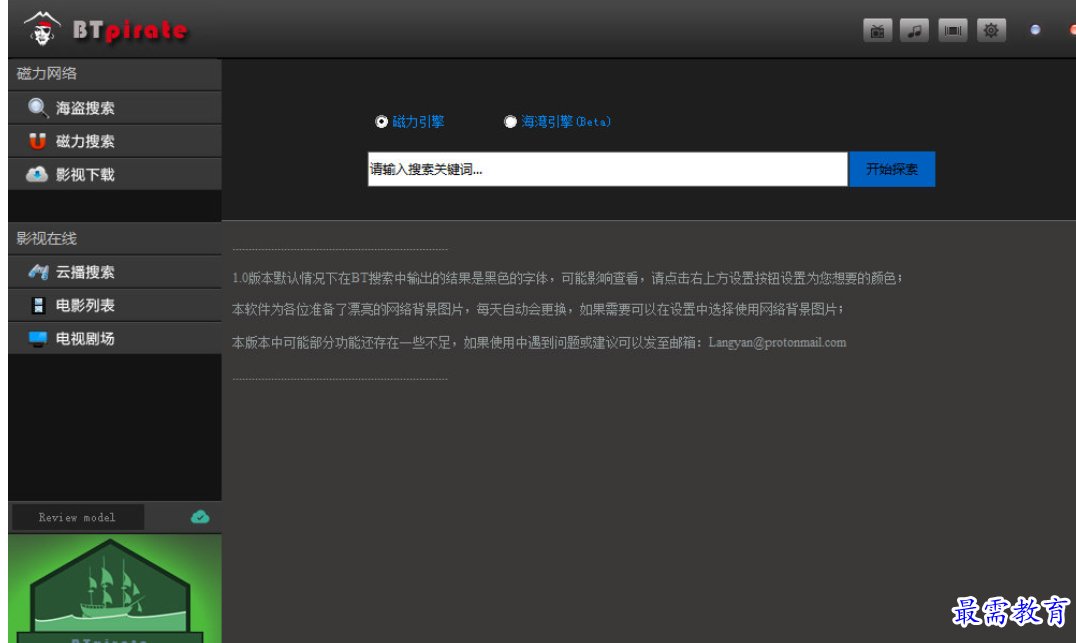Click the binoculars icon beside 云播搜索
Screen dimensions: 1076x643
38,272
